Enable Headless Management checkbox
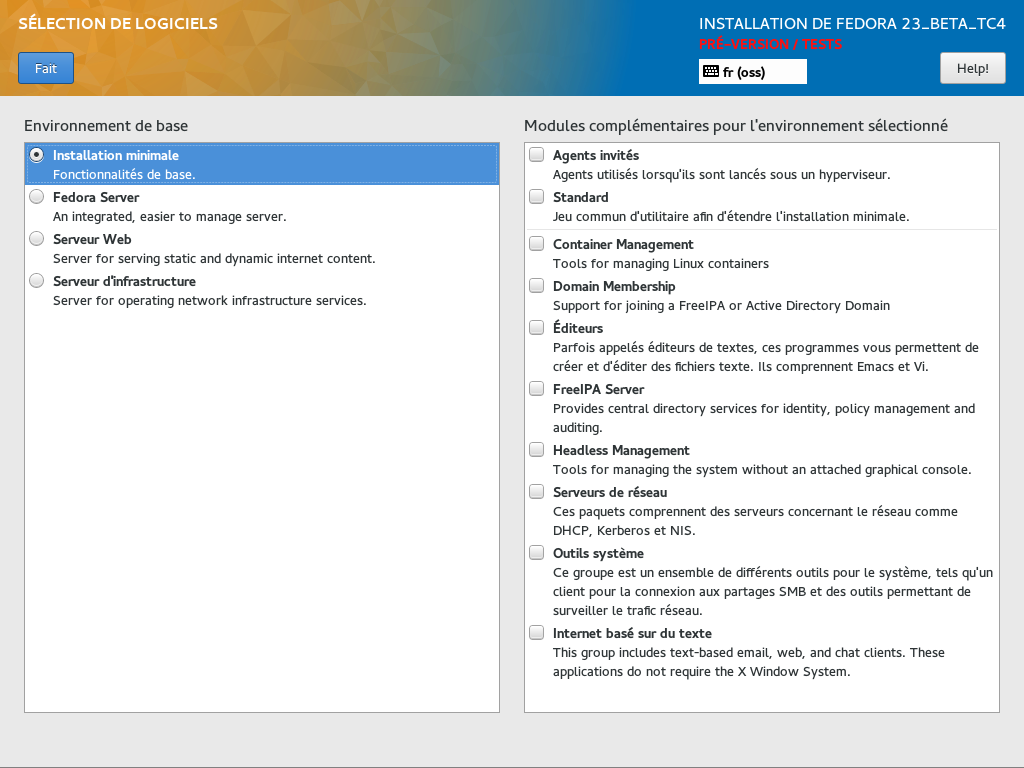The height and width of the screenshot is (768, 1024). tap(536, 449)
